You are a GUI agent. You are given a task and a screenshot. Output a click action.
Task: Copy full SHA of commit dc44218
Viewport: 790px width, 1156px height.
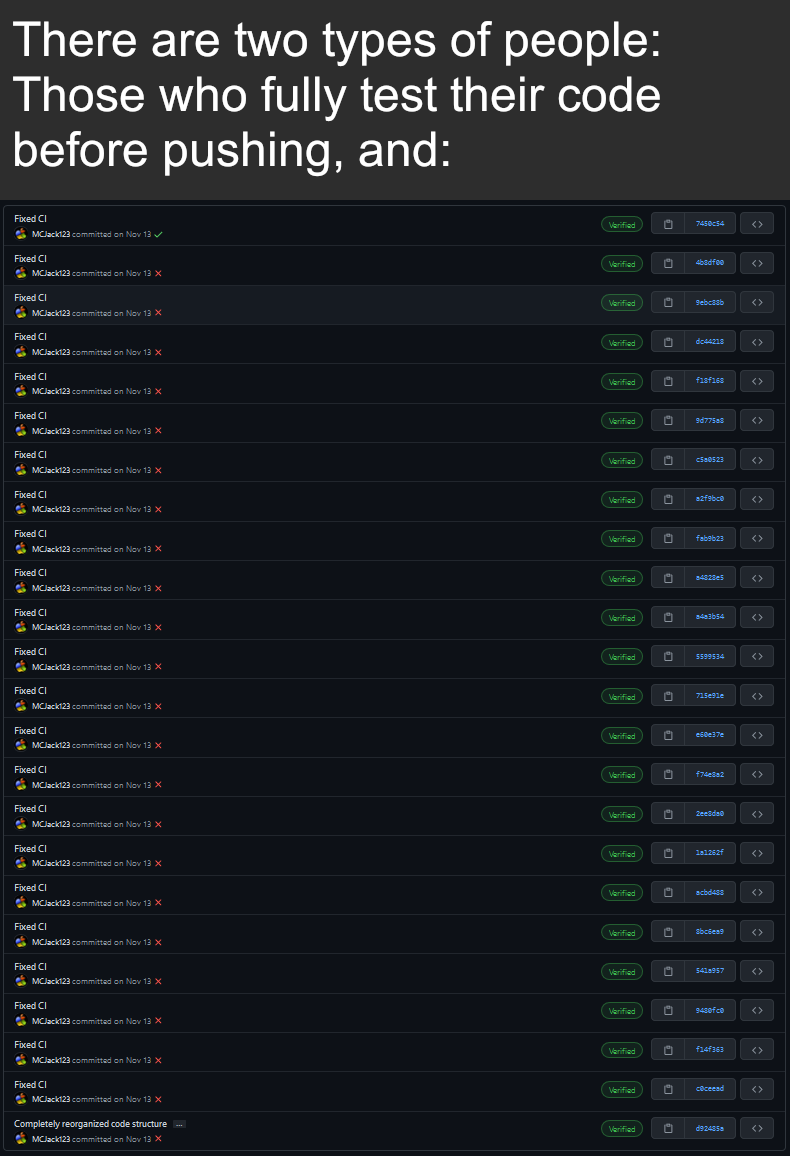[x=667, y=342]
